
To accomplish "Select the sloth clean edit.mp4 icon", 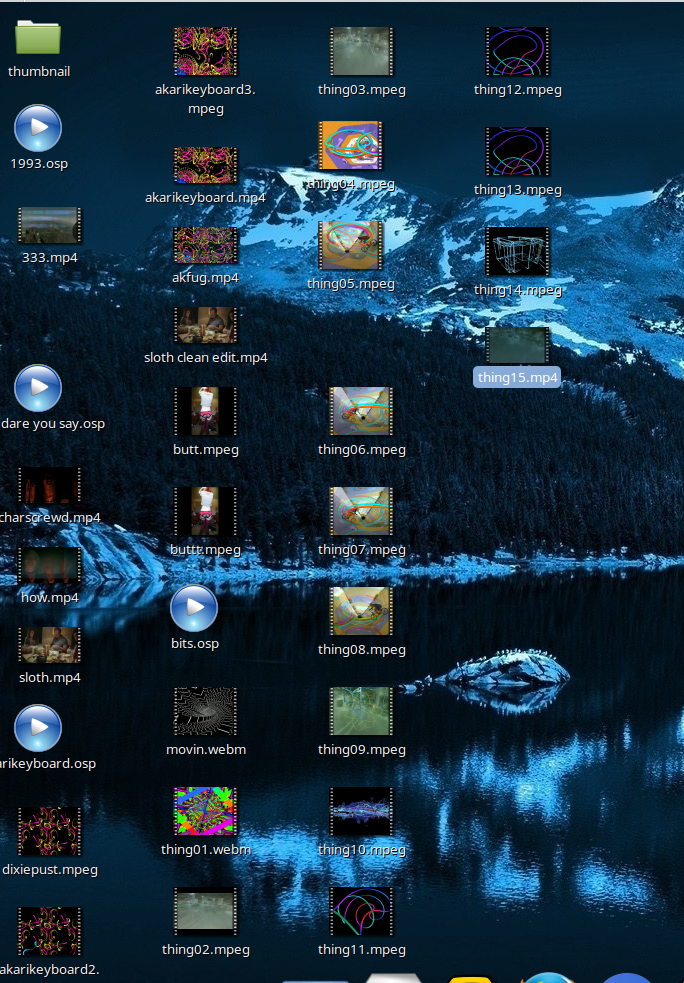I will coord(206,325).
